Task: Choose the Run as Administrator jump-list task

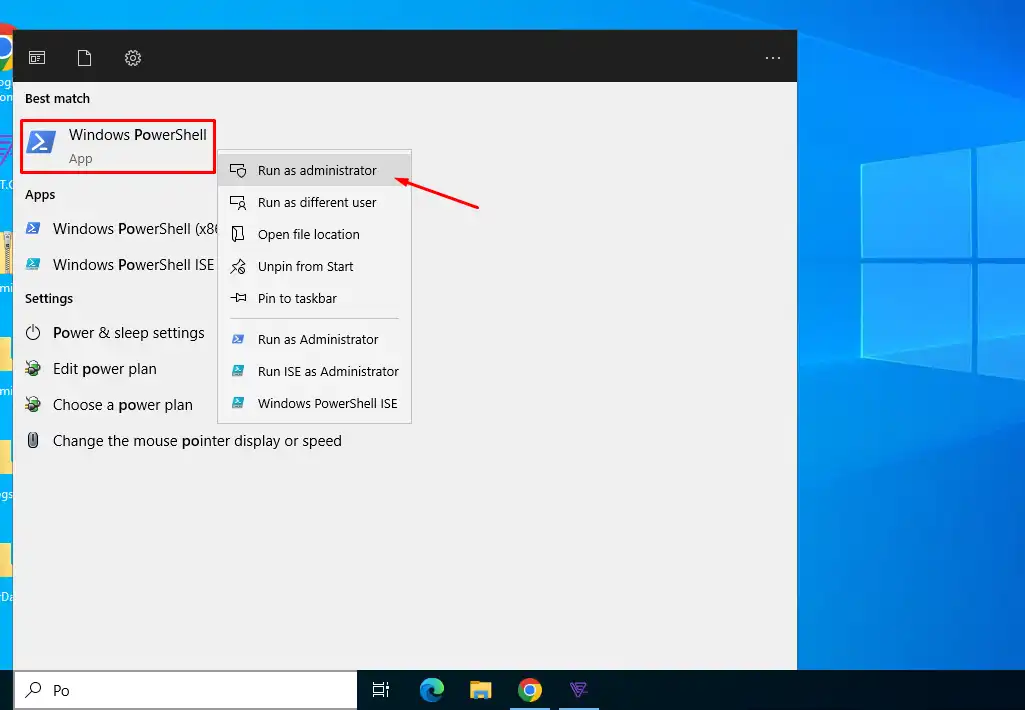Action: (314, 339)
